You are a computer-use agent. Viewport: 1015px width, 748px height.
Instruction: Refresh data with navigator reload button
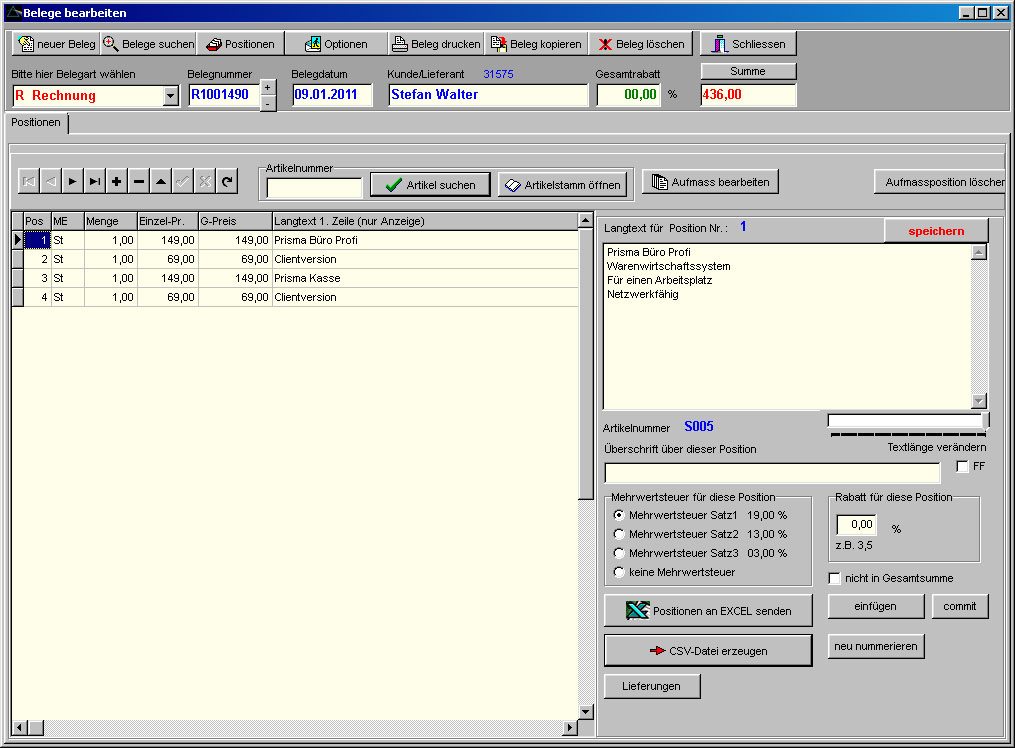point(227,181)
